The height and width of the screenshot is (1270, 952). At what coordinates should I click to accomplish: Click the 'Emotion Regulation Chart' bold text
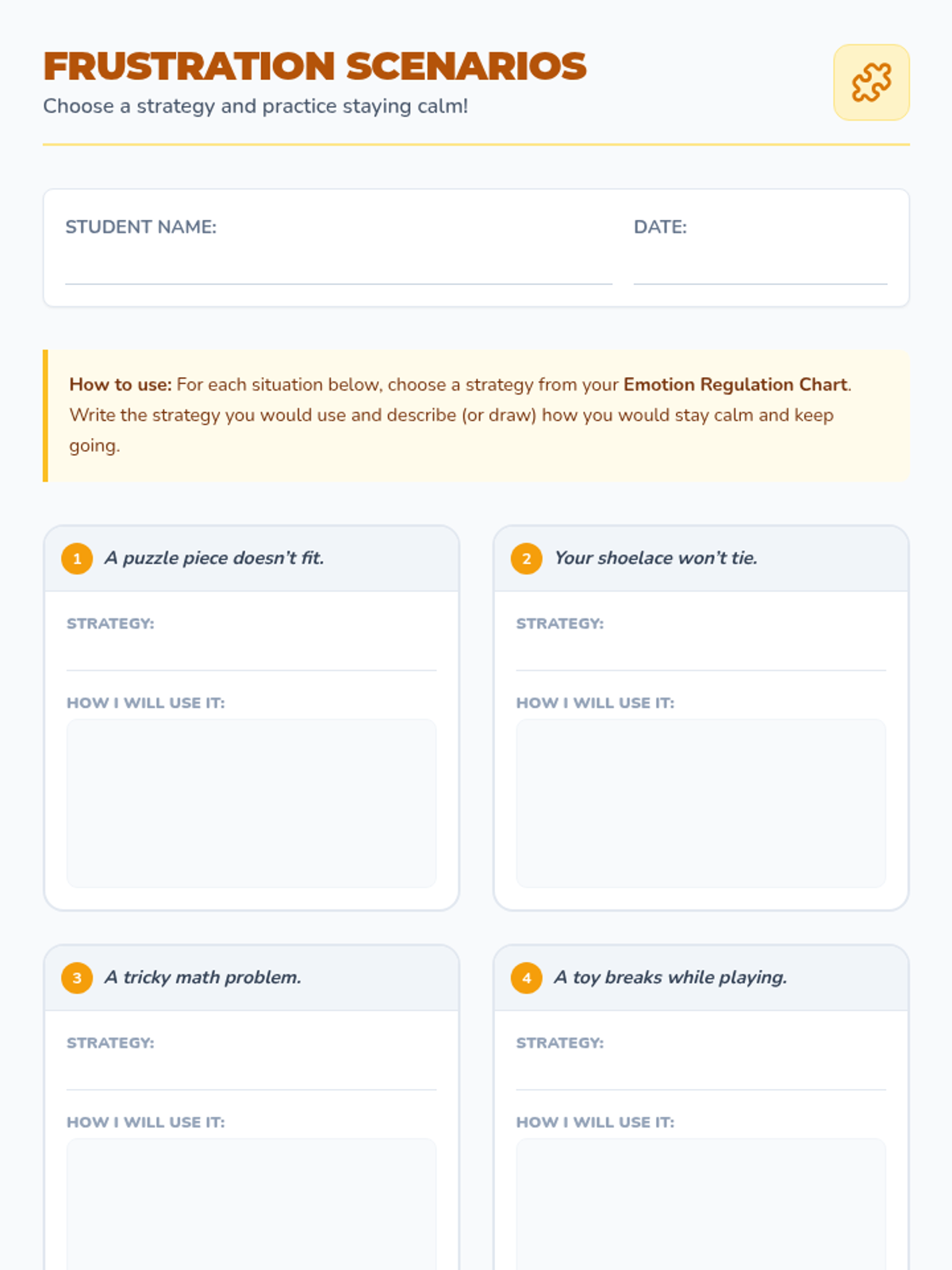(x=735, y=385)
